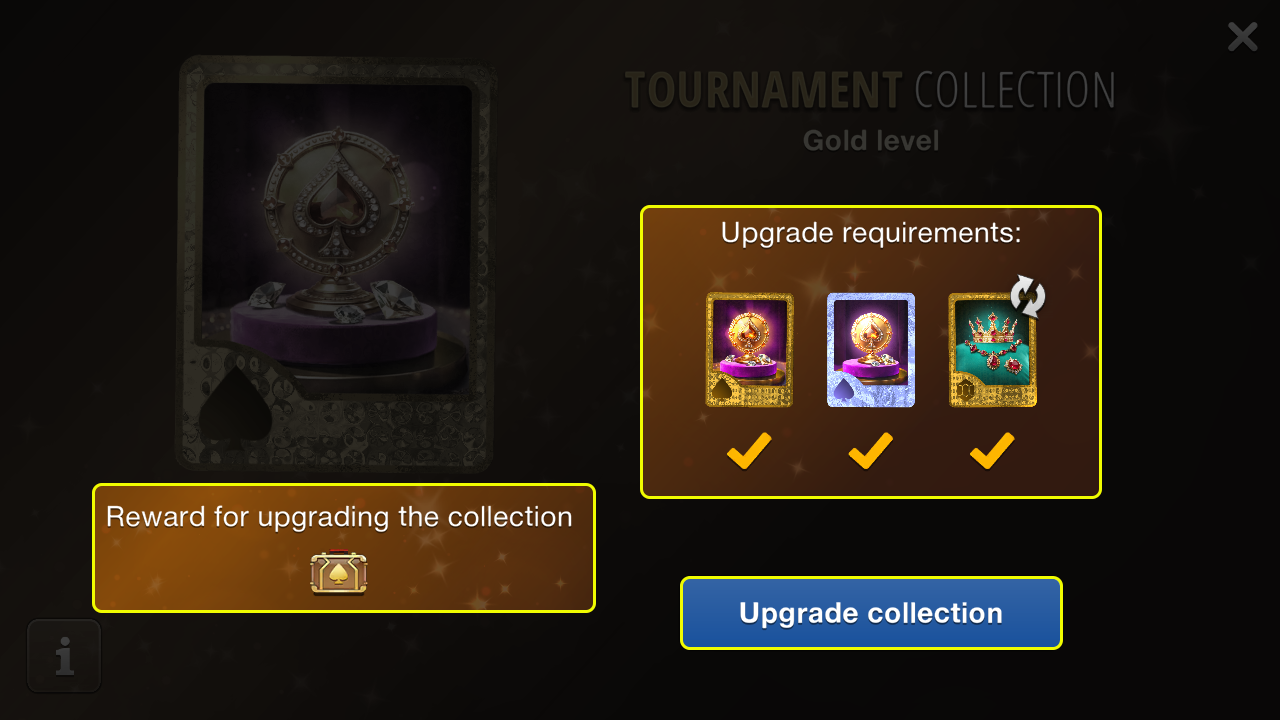This screenshot has height=720, width=1280.
Task: Select the gold-framed trophy card requirement
Action: (x=749, y=350)
